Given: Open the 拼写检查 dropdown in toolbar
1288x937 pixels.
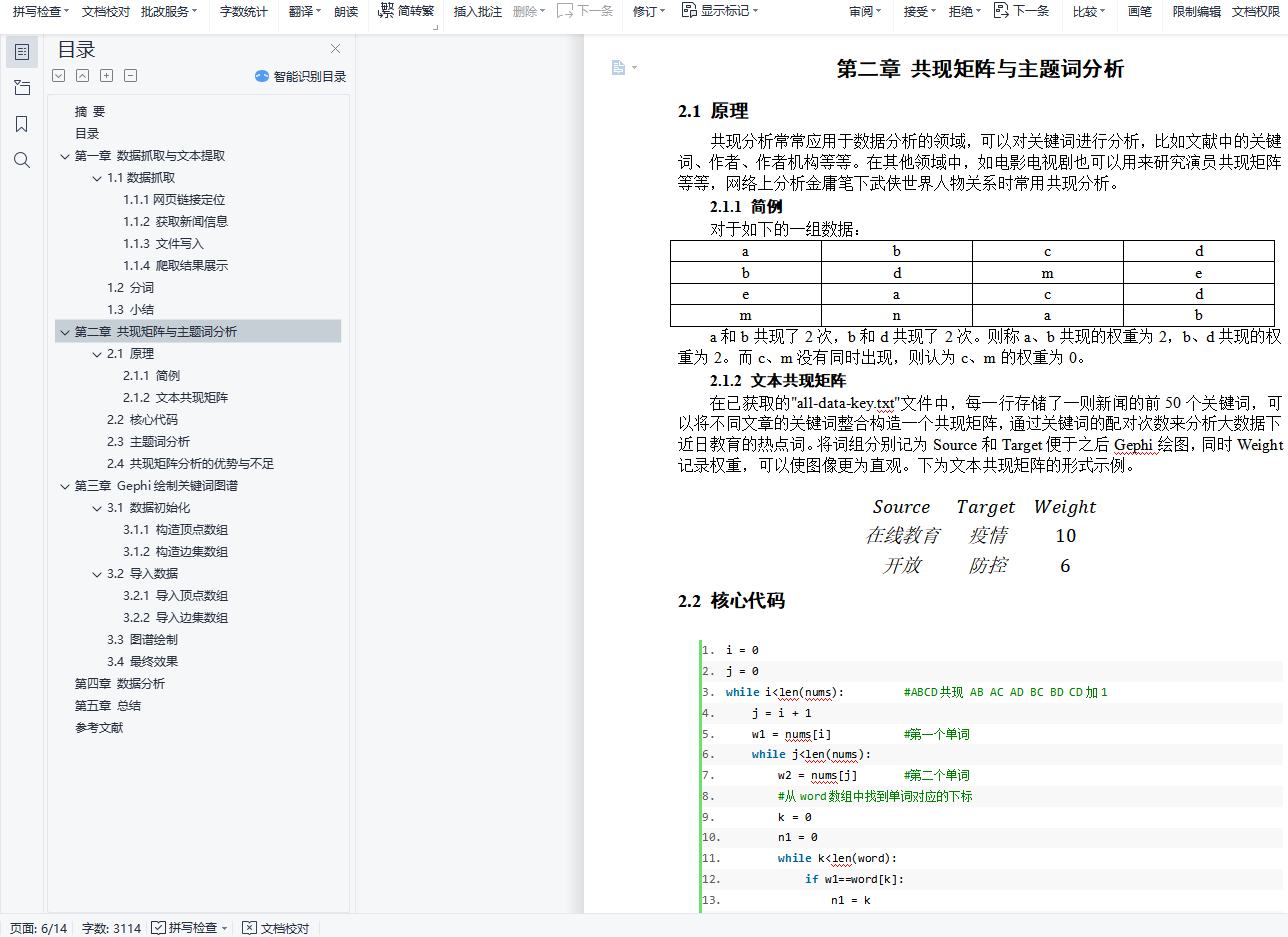Looking at the screenshot, I should click(x=41, y=12).
